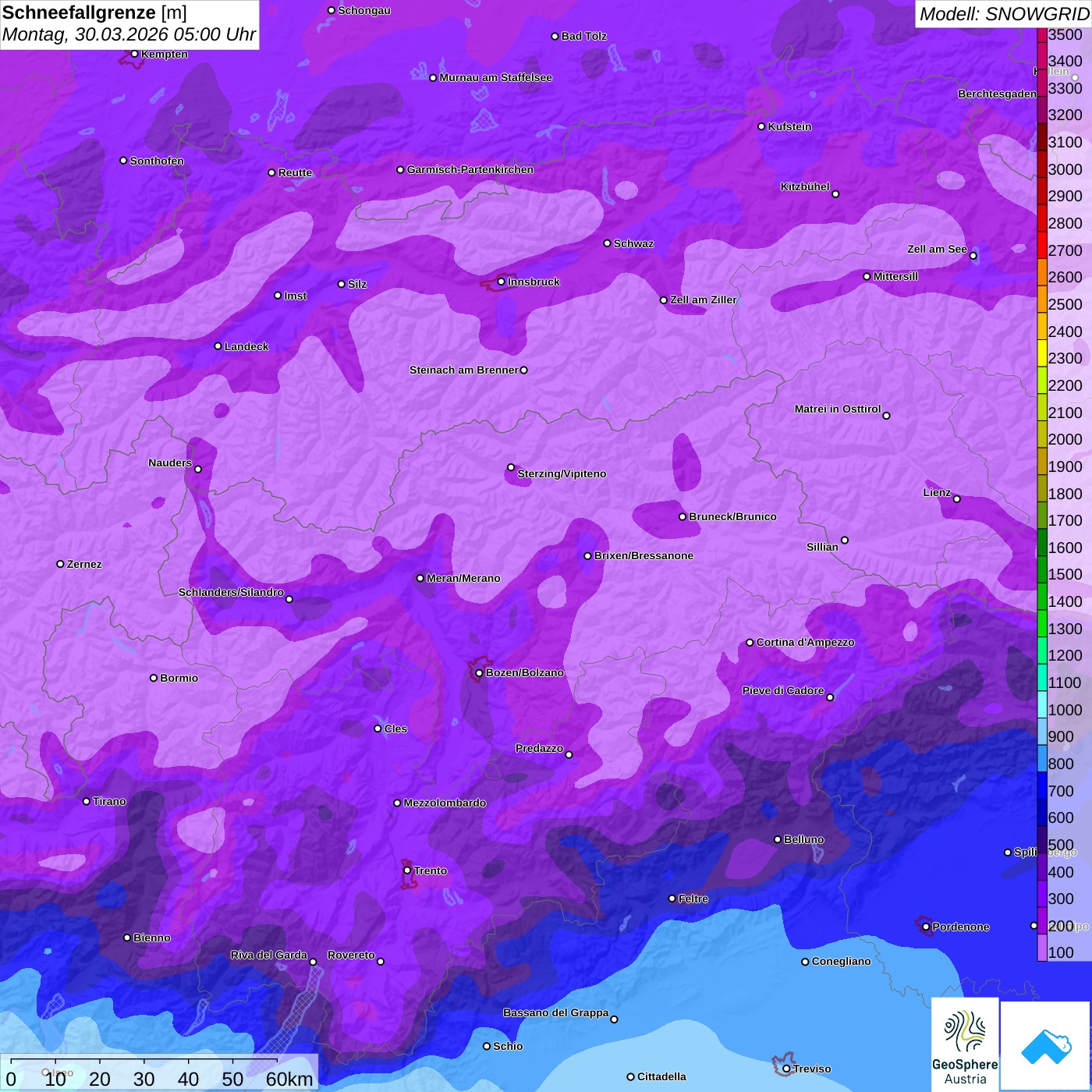Image resolution: width=1092 pixels, height=1092 pixels.
Task: Select the orange 2500 legend color swatch
Action: pos(1042,299)
